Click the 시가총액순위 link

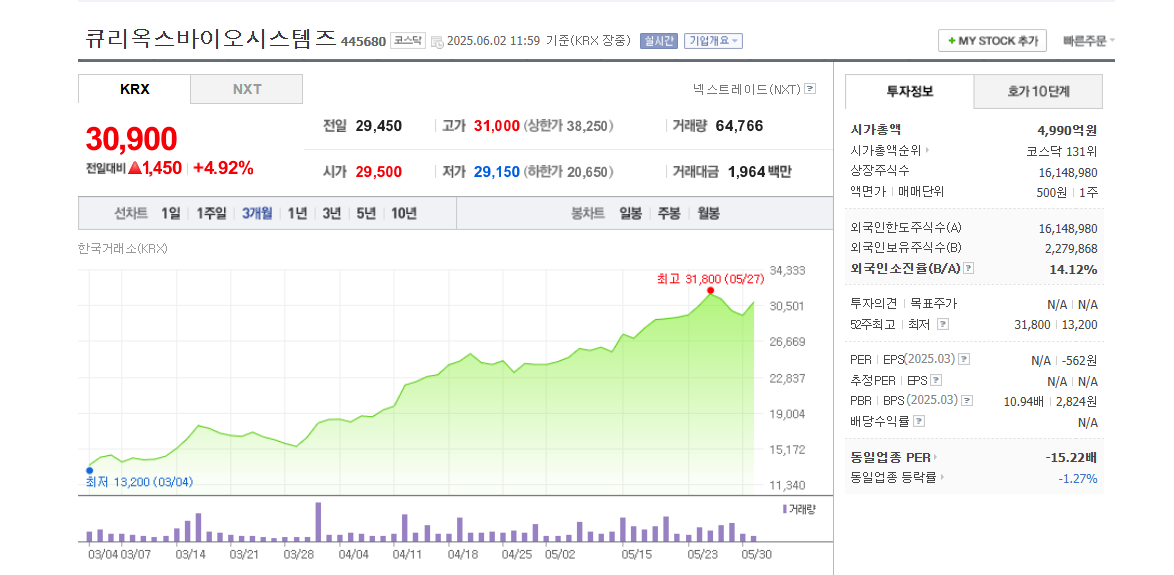(x=886, y=150)
